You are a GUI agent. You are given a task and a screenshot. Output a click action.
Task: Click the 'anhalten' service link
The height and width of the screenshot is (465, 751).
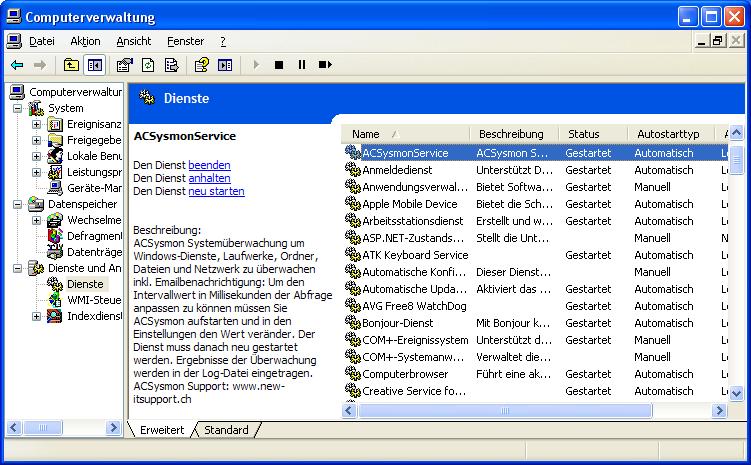pyautogui.click(x=209, y=178)
